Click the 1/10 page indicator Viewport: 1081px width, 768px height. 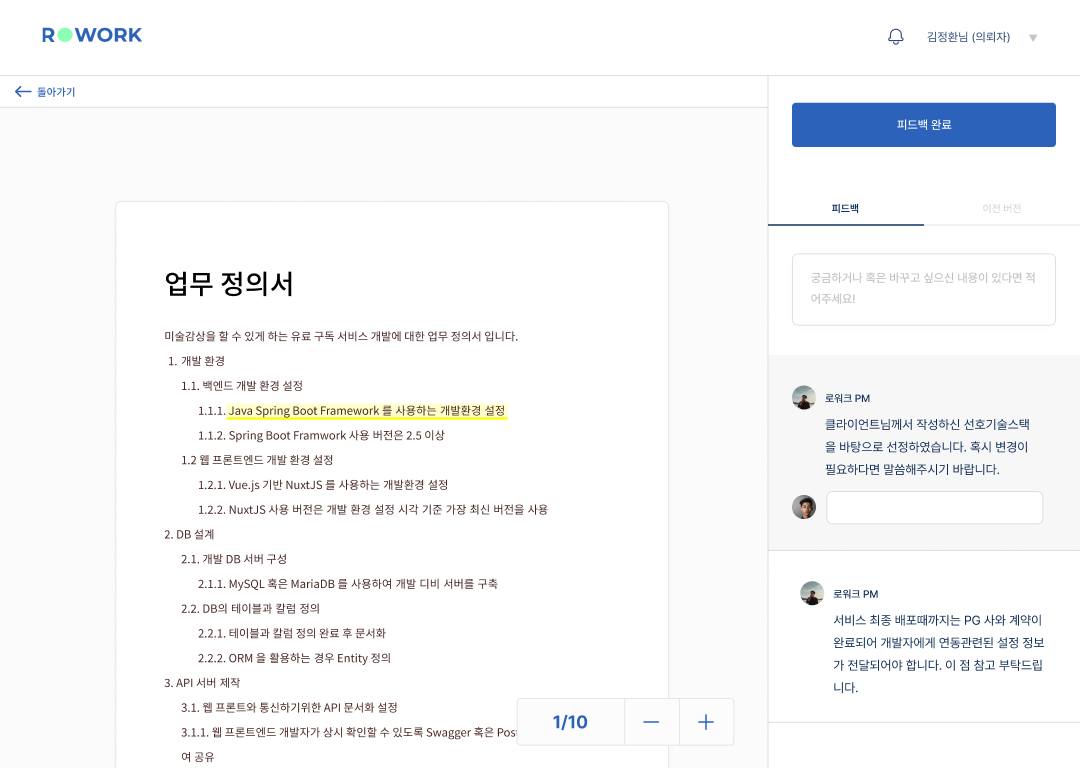point(569,721)
